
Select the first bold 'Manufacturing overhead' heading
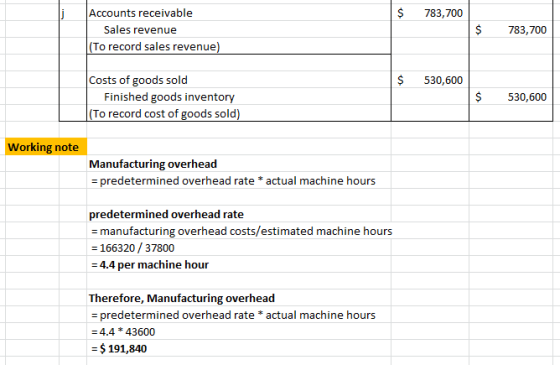point(153,164)
